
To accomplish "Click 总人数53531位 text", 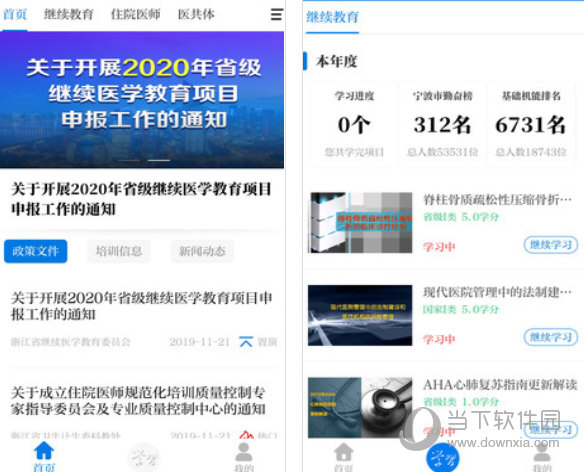I will [442, 152].
